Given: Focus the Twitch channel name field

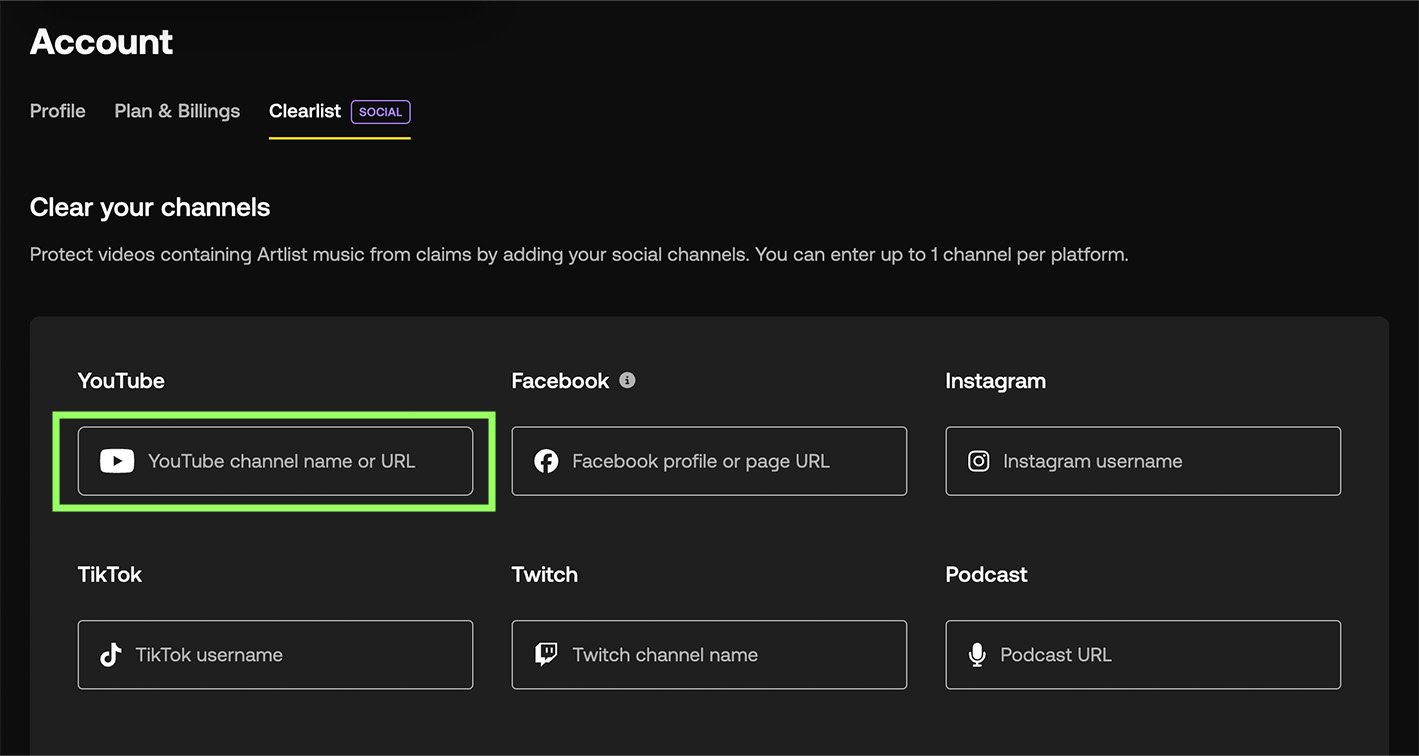Looking at the screenshot, I should click(709, 655).
